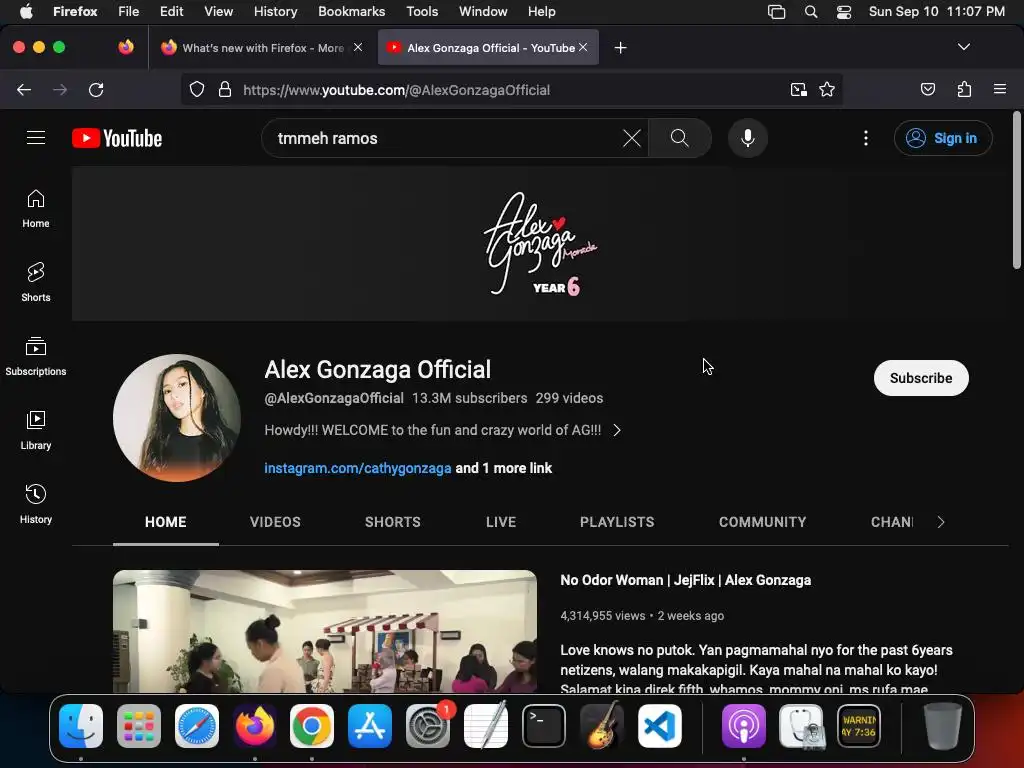Image resolution: width=1024 pixels, height=768 pixels.
Task: Click the 'and 1 more link' text
Action: (x=504, y=468)
